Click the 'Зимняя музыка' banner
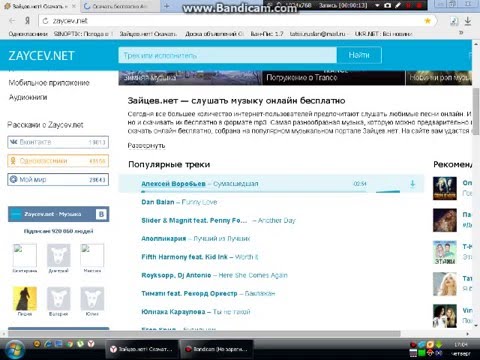This screenshot has height=360, width=480. tap(190, 78)
